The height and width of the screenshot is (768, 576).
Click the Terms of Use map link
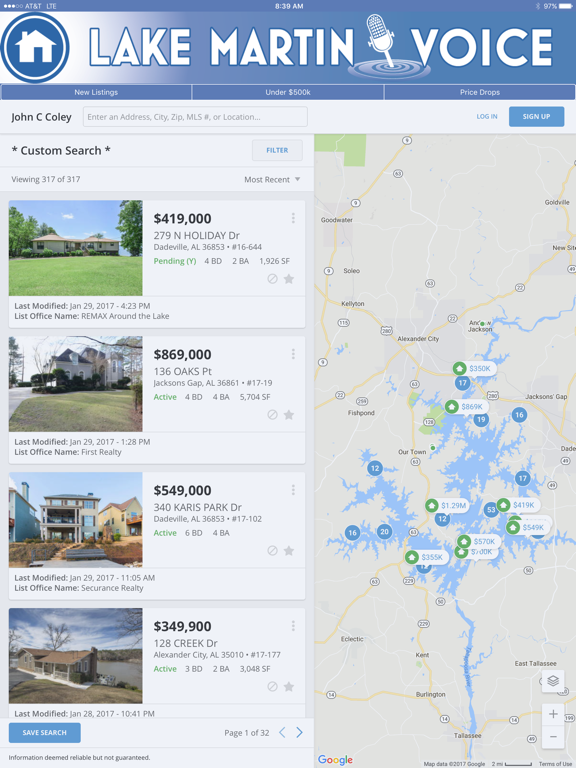tap(555, 764)
